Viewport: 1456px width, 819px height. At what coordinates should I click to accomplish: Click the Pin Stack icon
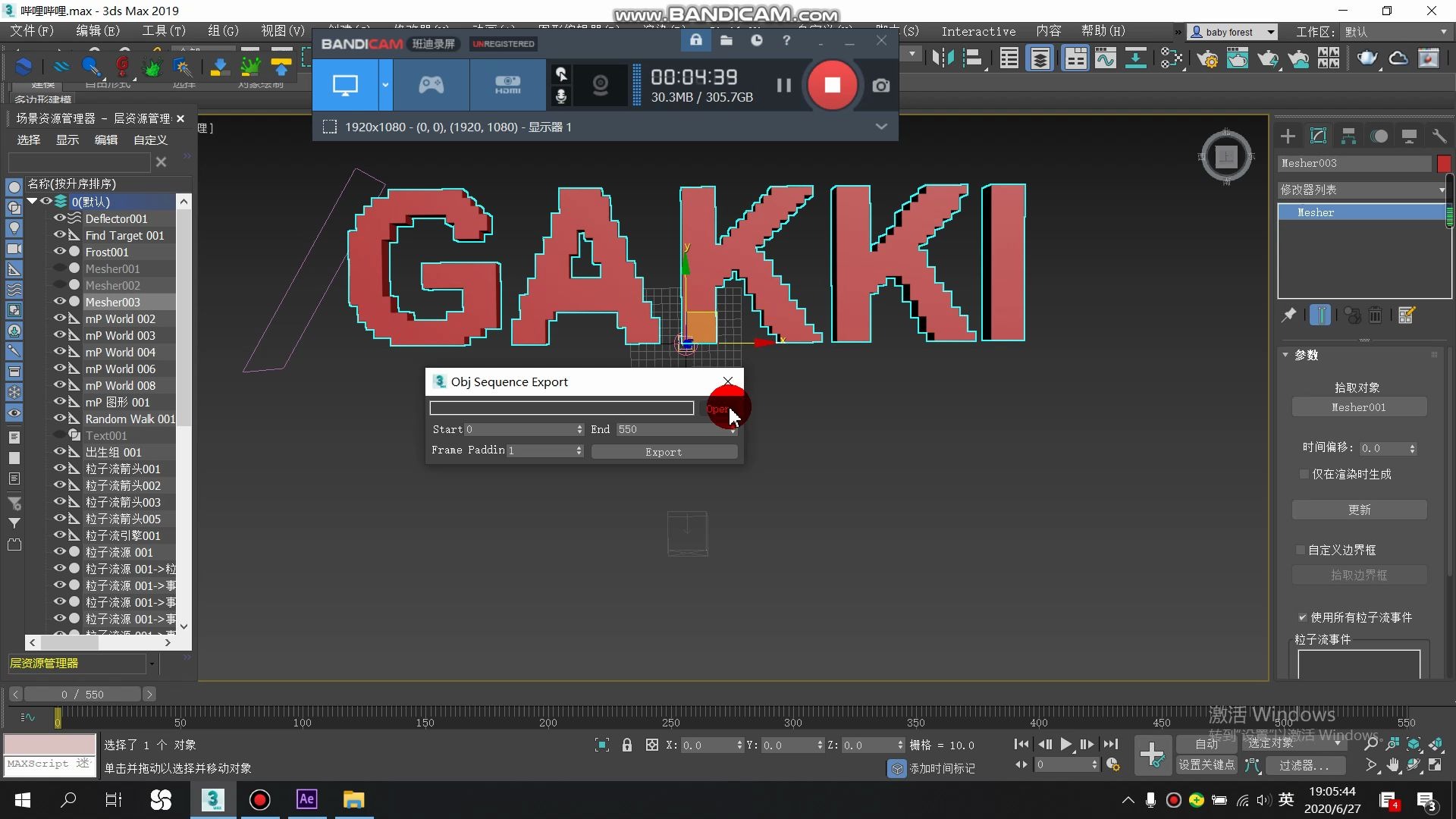tap(1288, 315)
